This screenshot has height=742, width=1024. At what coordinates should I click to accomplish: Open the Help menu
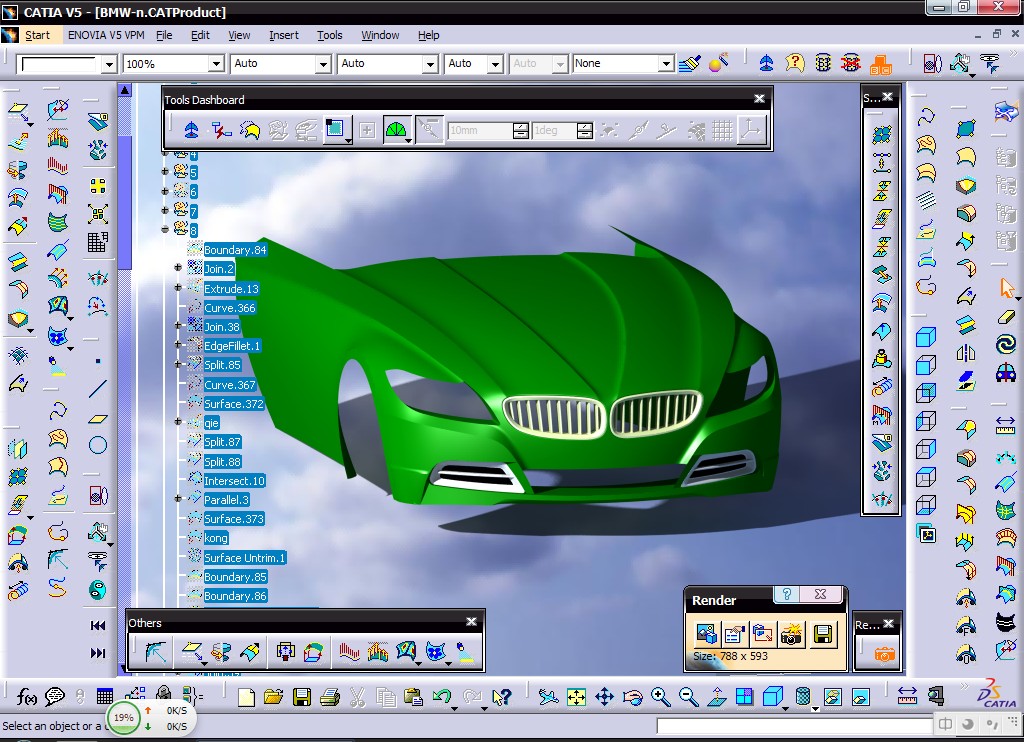(428, 35)
